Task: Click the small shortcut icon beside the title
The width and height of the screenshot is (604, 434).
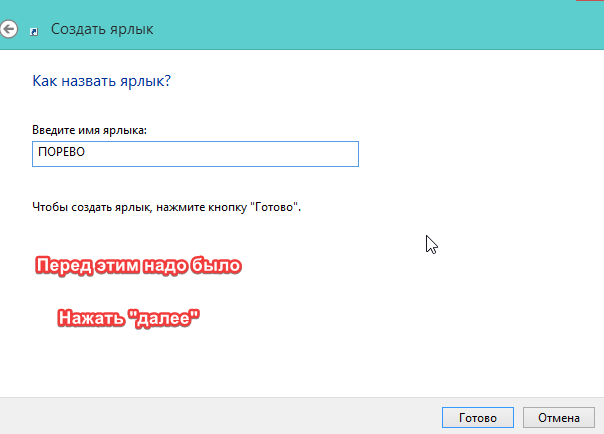Action: click(36, 31)
